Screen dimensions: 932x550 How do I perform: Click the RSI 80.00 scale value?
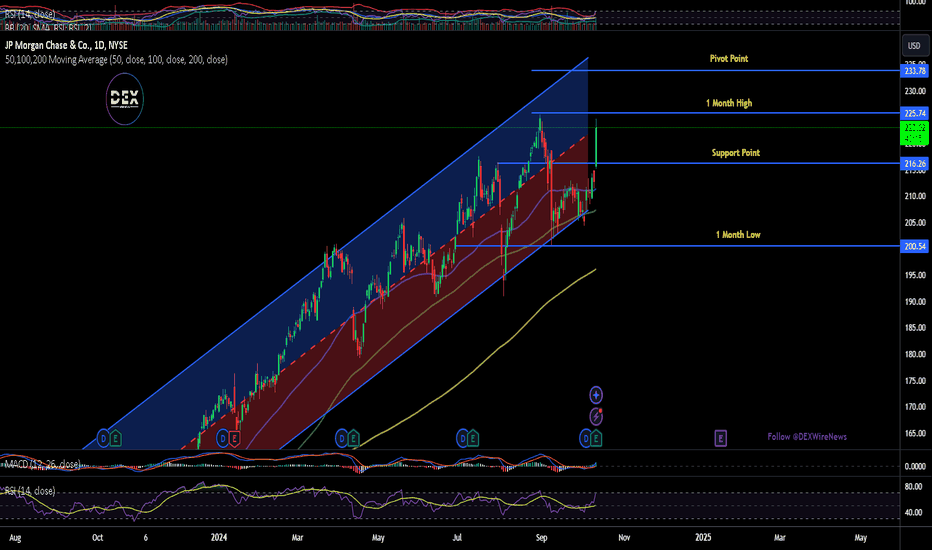pyautogui.click(x=914, y=487)
